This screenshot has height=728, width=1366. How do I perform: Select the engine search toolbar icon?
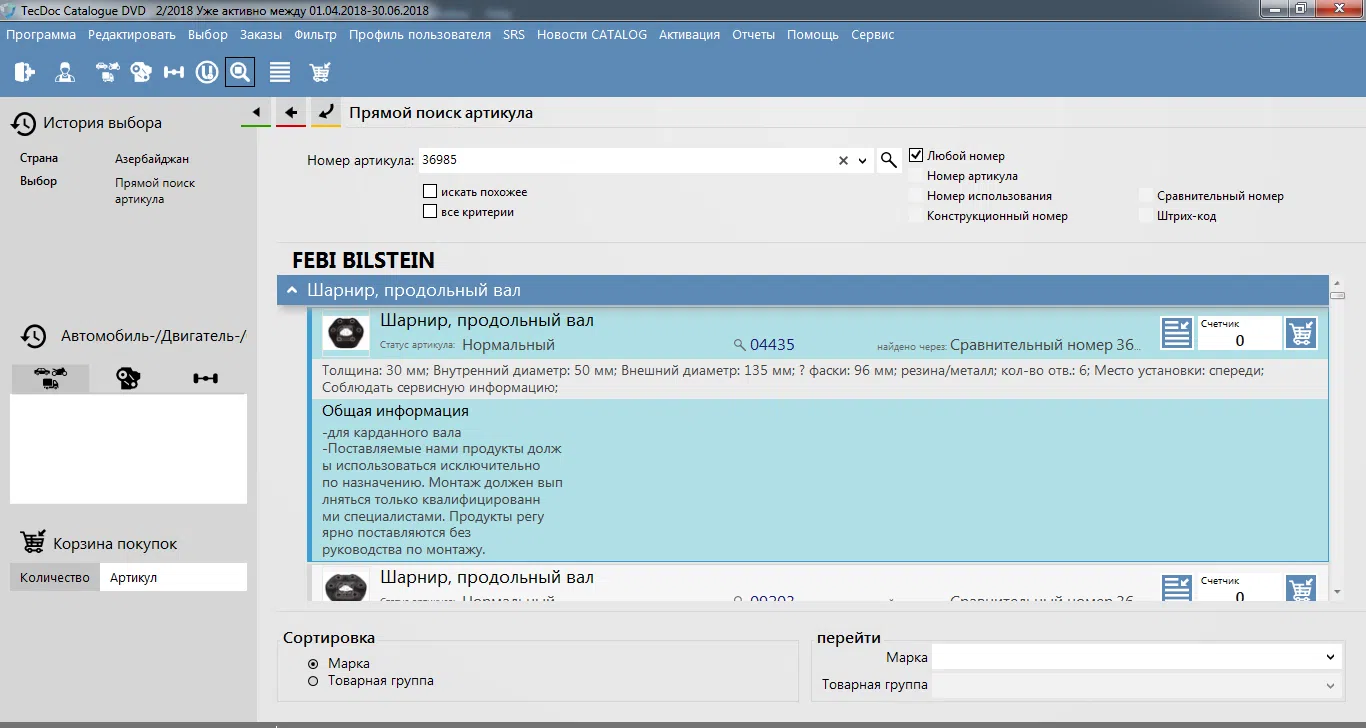pyautogui.click(x=141, y=72)
